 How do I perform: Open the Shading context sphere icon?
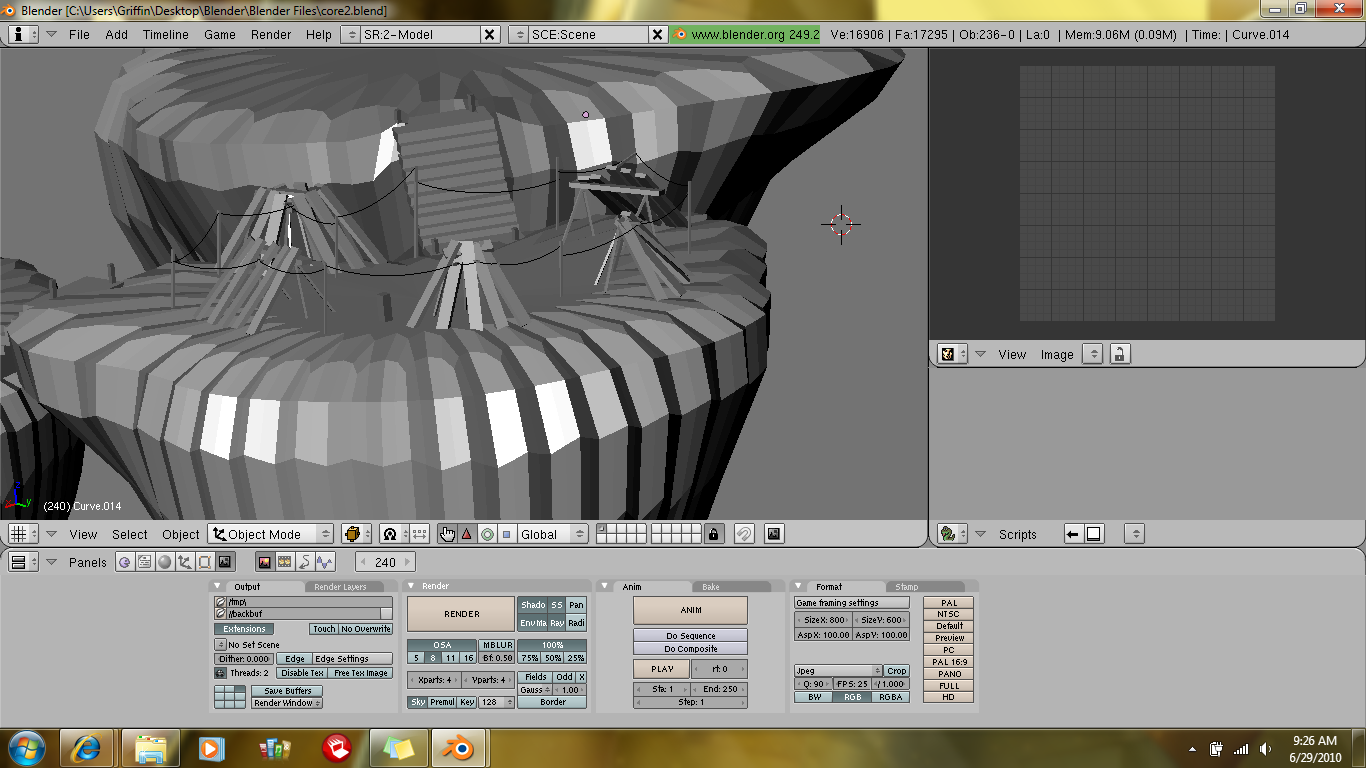(165, 562)
